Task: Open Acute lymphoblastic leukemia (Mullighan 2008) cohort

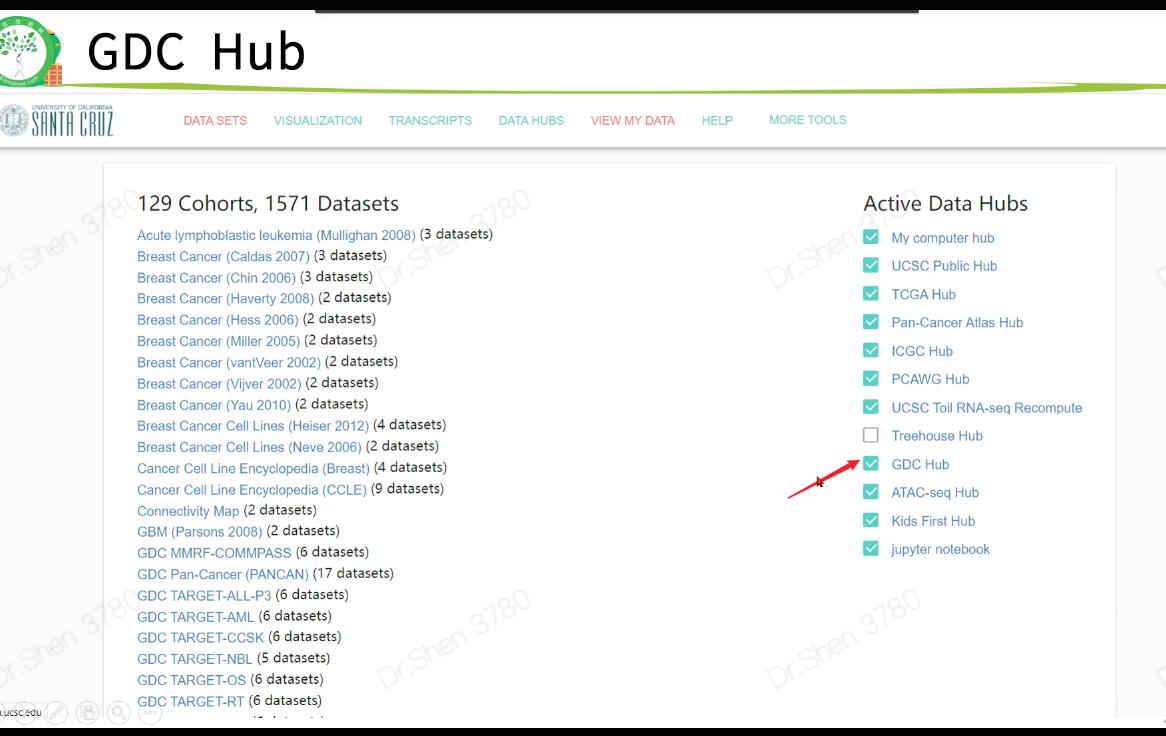Action: (x=276, y=235)
